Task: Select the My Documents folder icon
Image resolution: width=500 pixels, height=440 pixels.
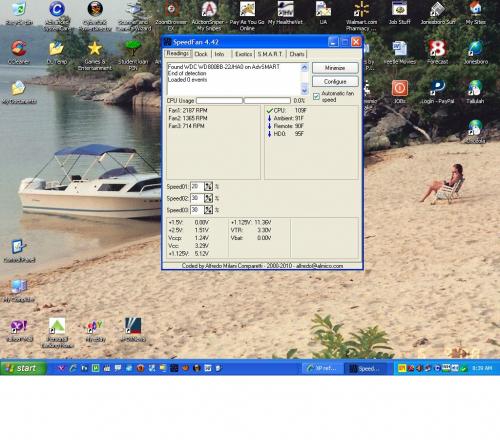Action: pyautogui.click(x=19, y=88)
